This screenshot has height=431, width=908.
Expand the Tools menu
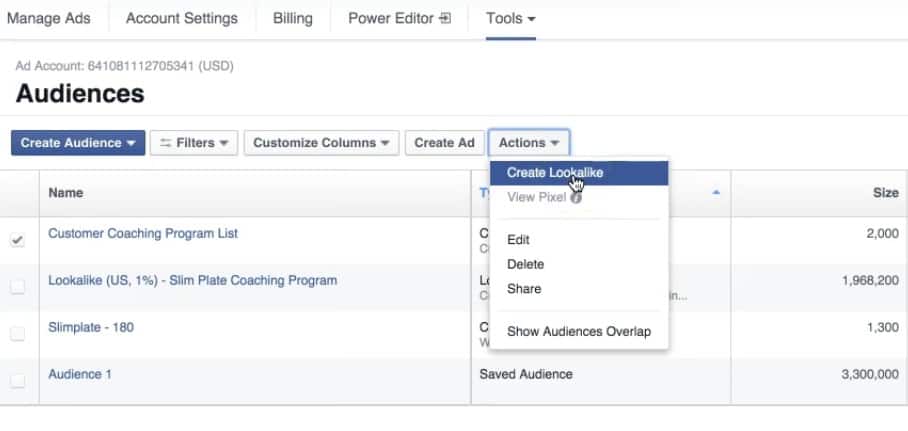click(511, 19)
